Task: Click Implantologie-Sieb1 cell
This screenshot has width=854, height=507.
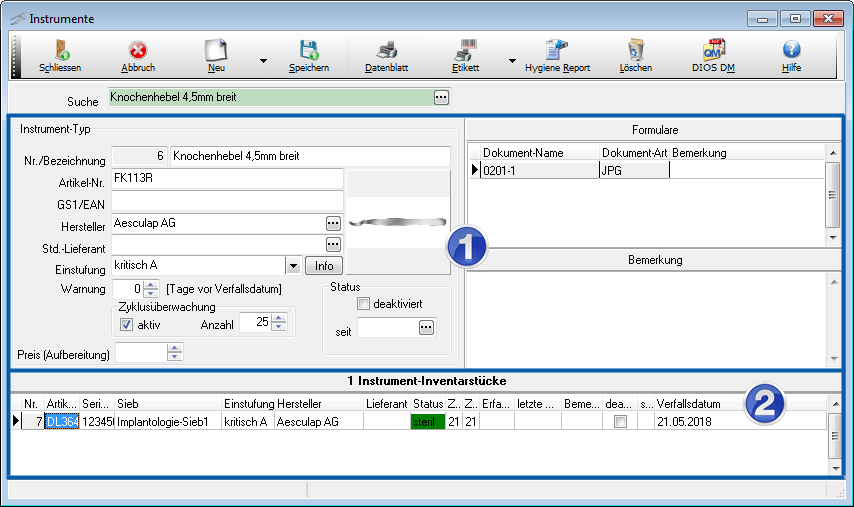Action: pos(168,422)
